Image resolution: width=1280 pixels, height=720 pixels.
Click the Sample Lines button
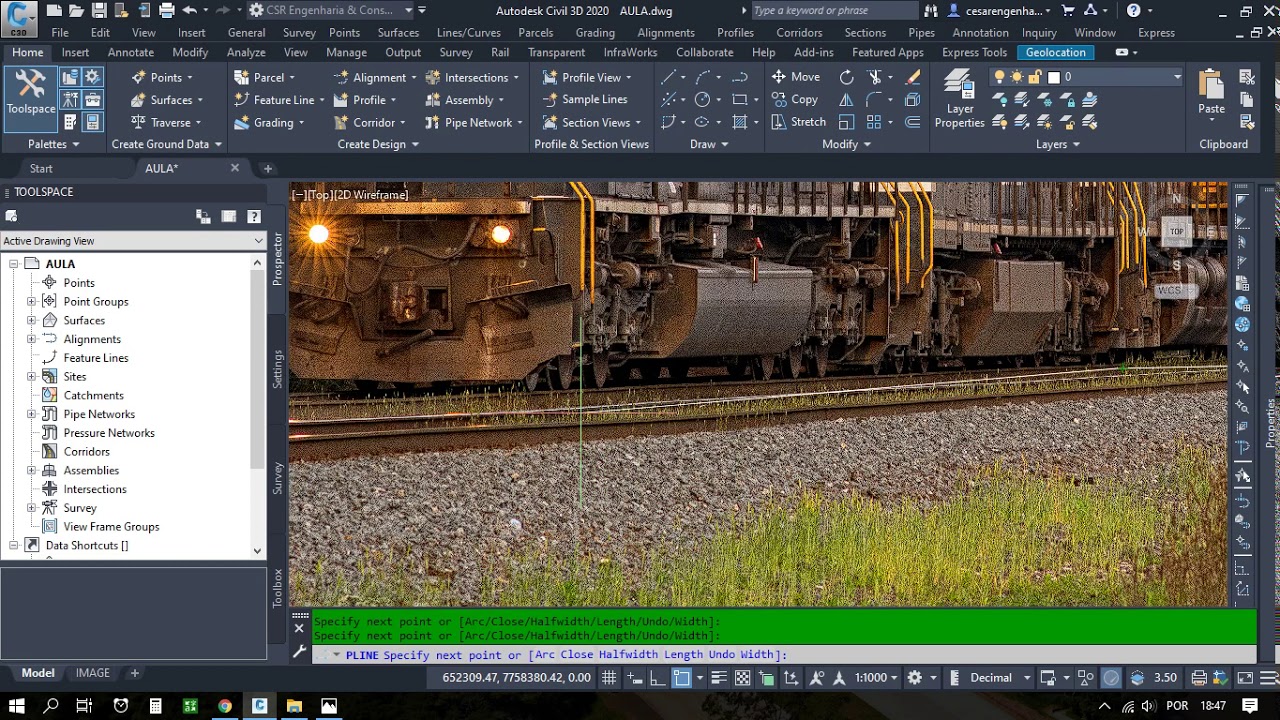585,99
